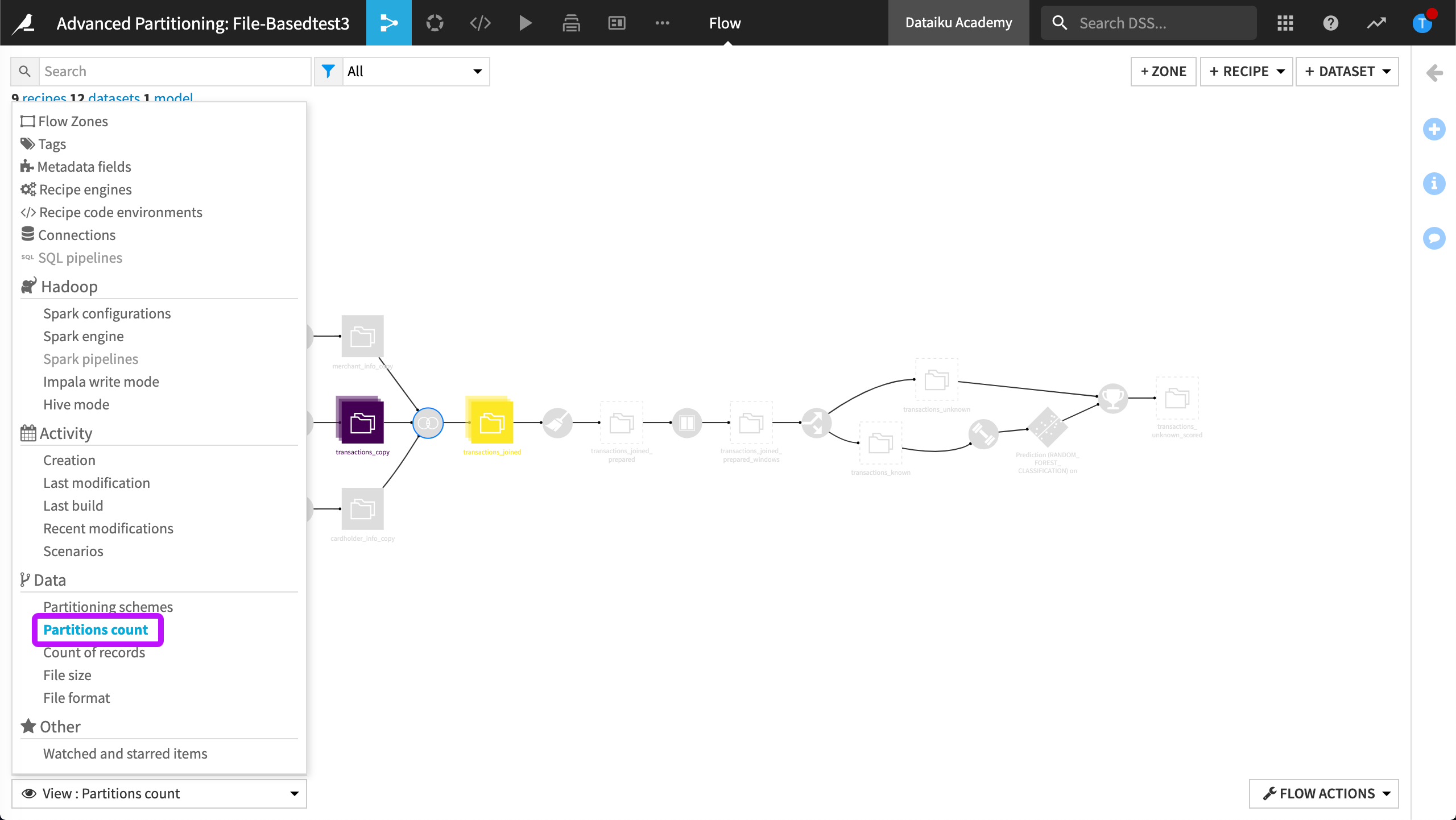Open the Jobs play icon
1456x820 pixels.
coord(525,23)
